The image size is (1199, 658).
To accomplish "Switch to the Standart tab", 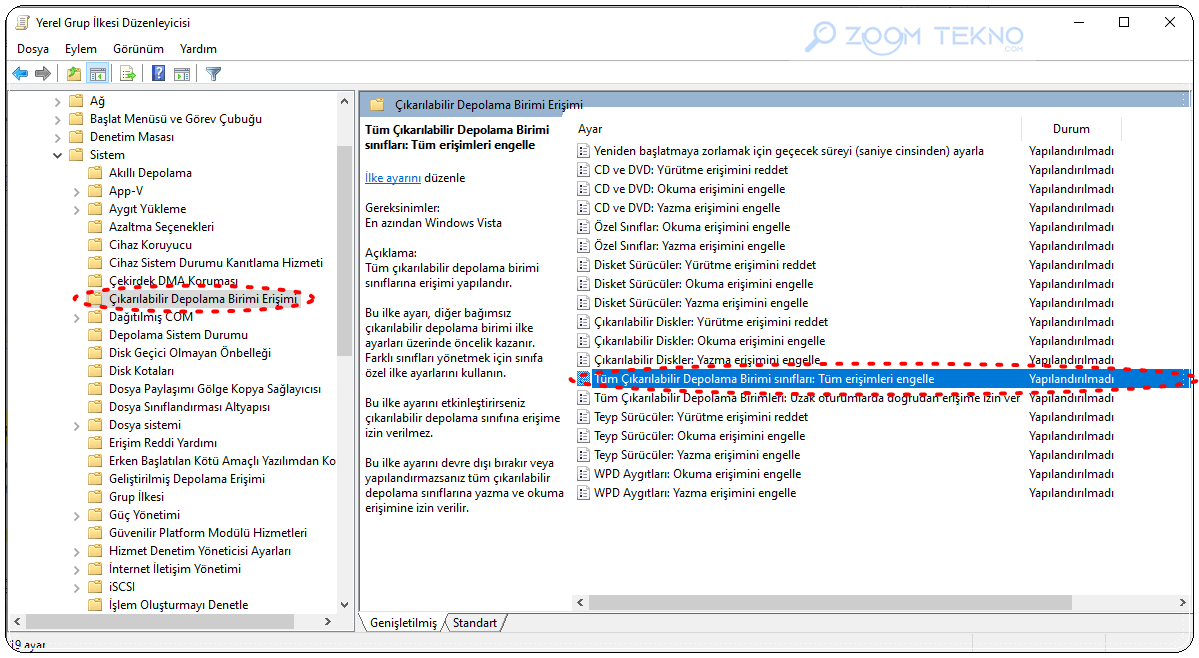I will (474, 623).
